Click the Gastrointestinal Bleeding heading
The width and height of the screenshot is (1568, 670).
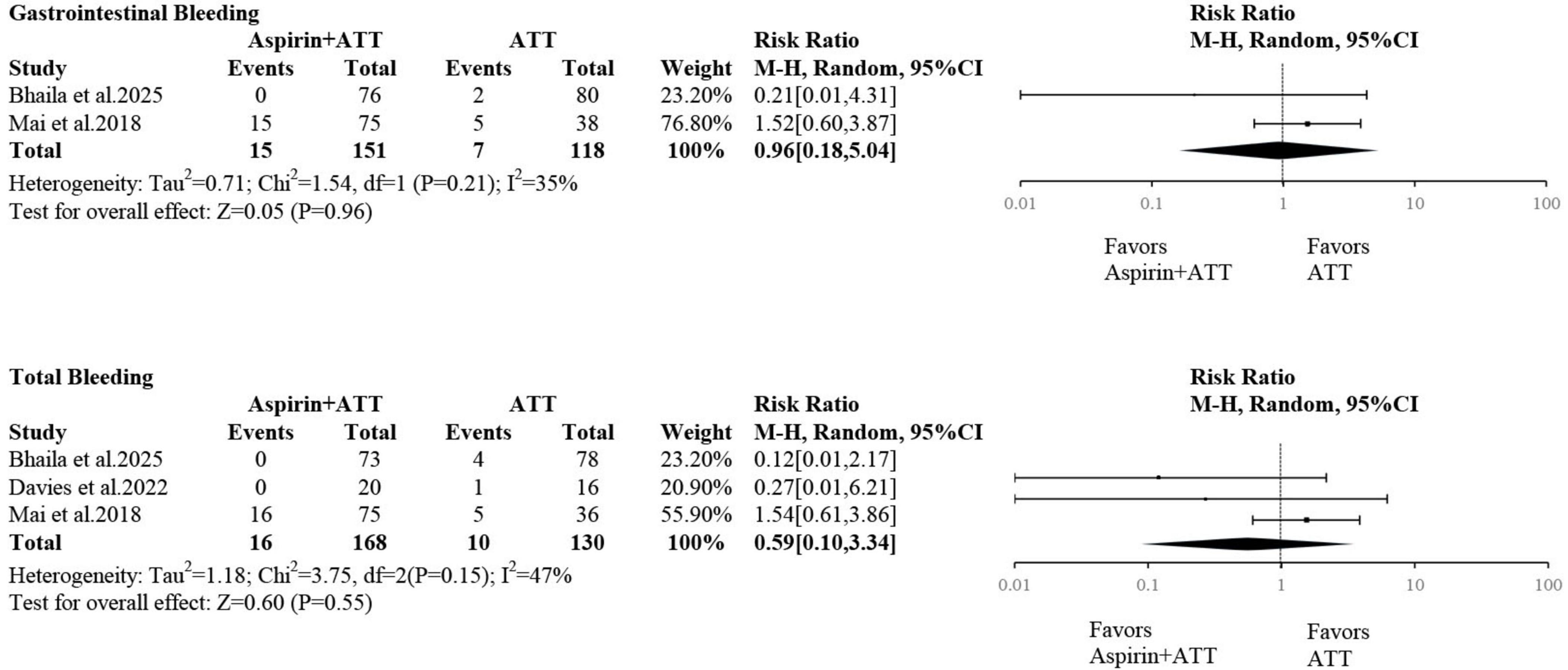pos(134,13)
